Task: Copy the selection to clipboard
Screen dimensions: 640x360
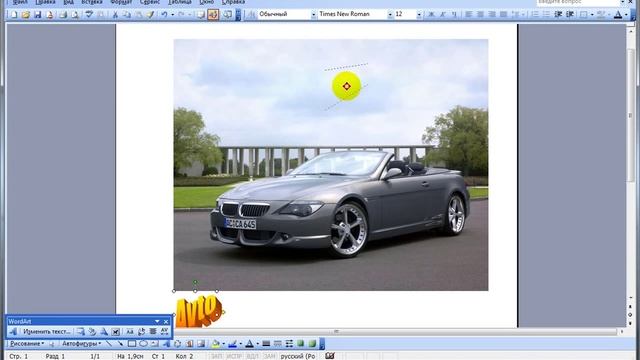Action: (x=127, y=15)
